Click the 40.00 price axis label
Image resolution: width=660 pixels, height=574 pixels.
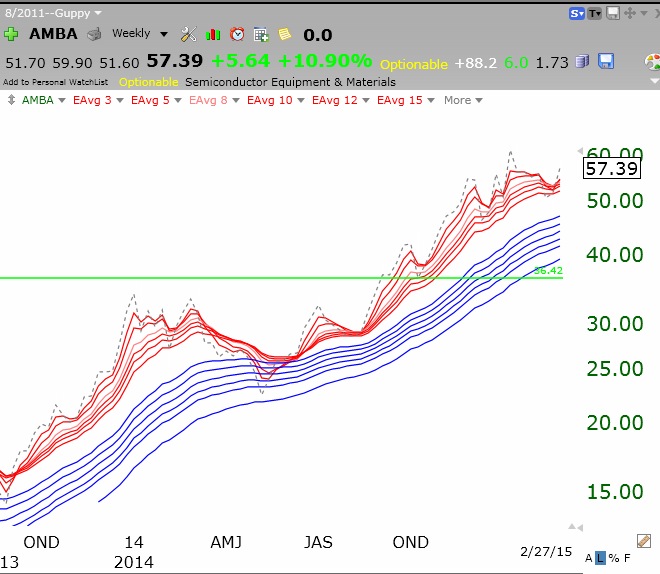[615, 255]
